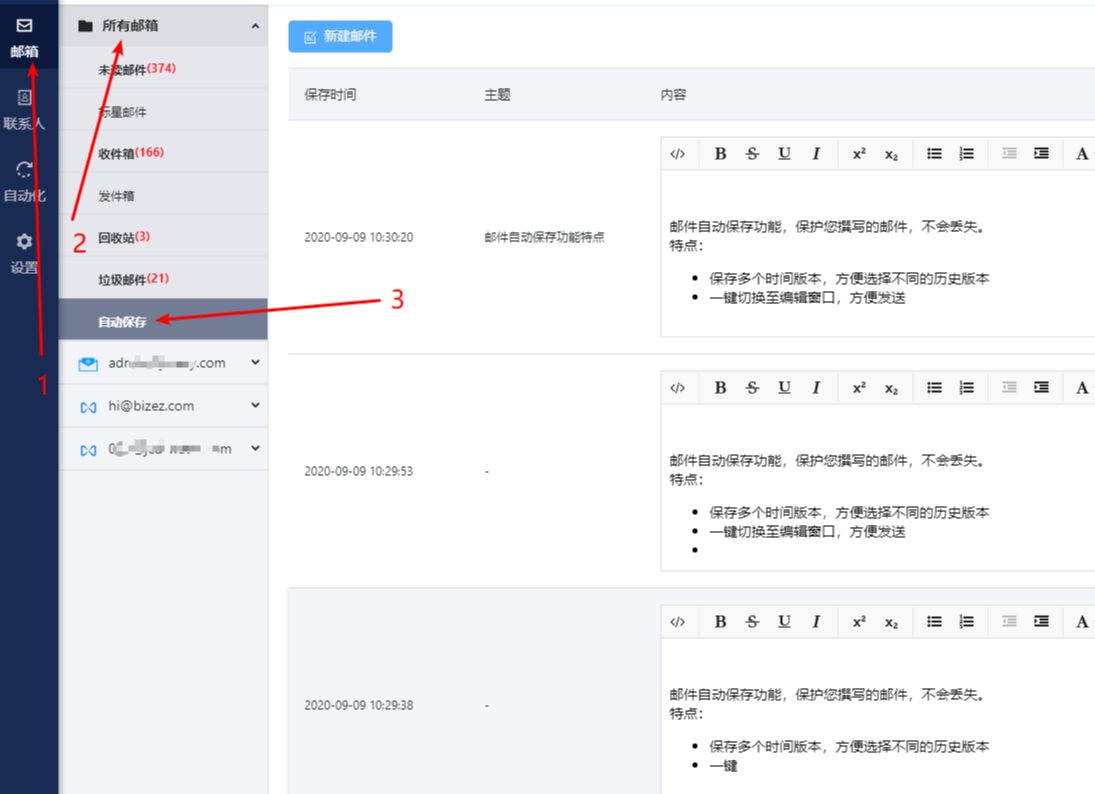Click the code view icon in first editor
Screen dimensions: 1095x794
pos(678,154)
